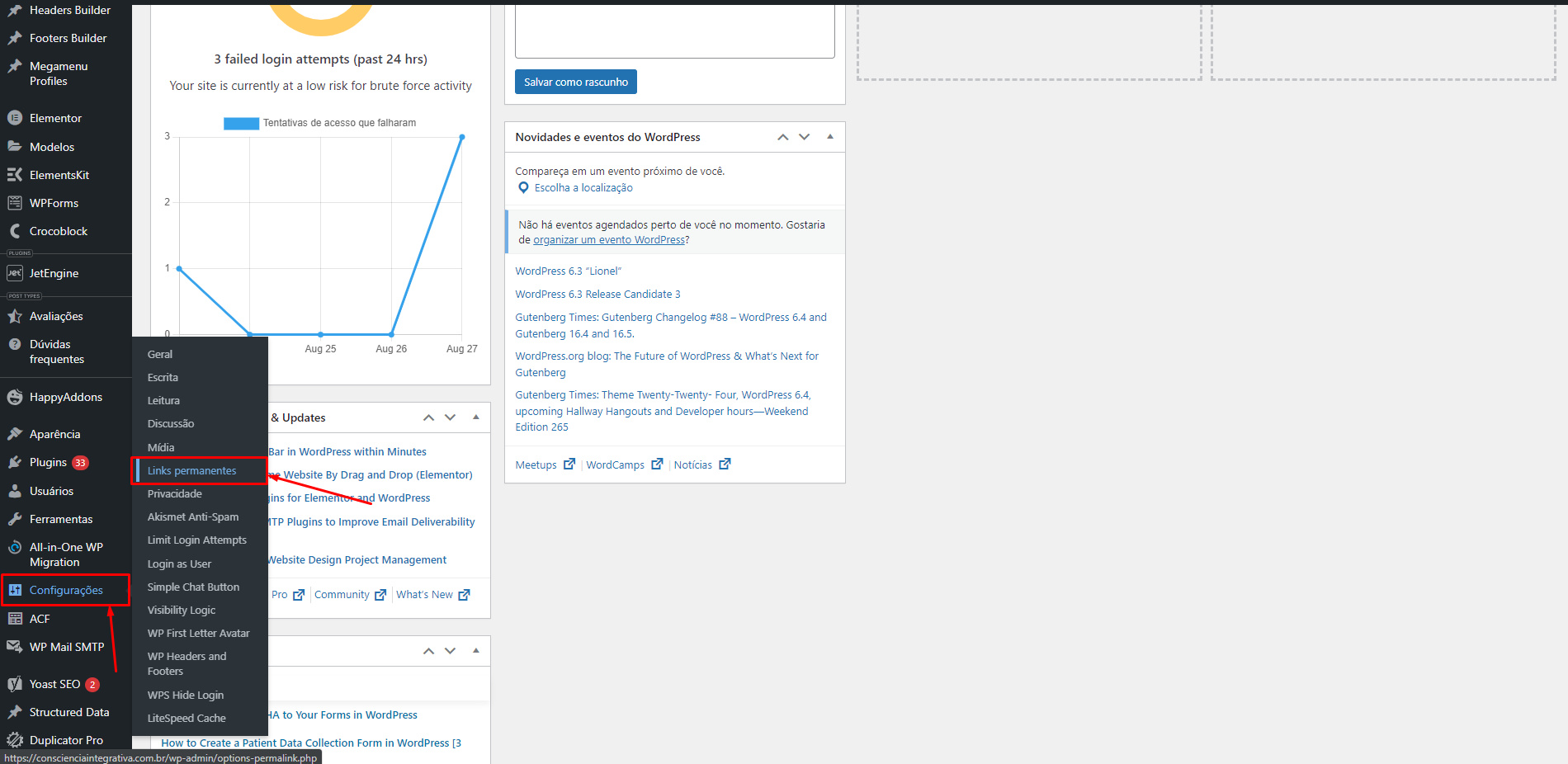Click the Headers Builder pin icon
The width and height of the screenshot is (1568, 764).
(x=15, y=10)
